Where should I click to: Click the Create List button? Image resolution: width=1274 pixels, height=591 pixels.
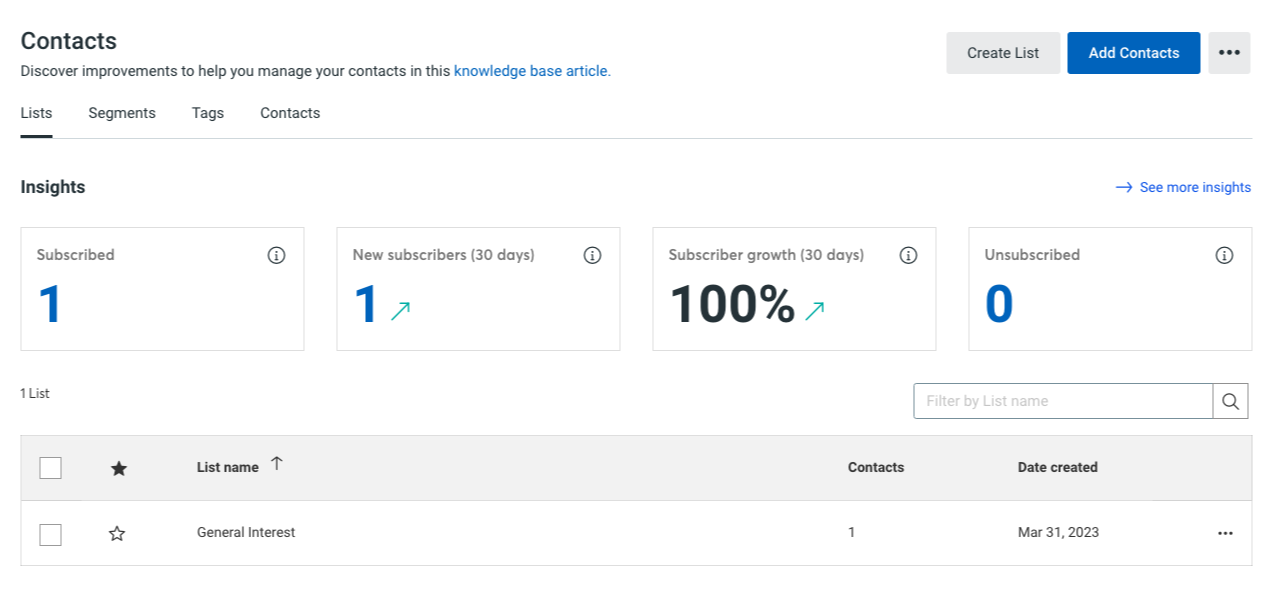click(x=1003, y=53)
